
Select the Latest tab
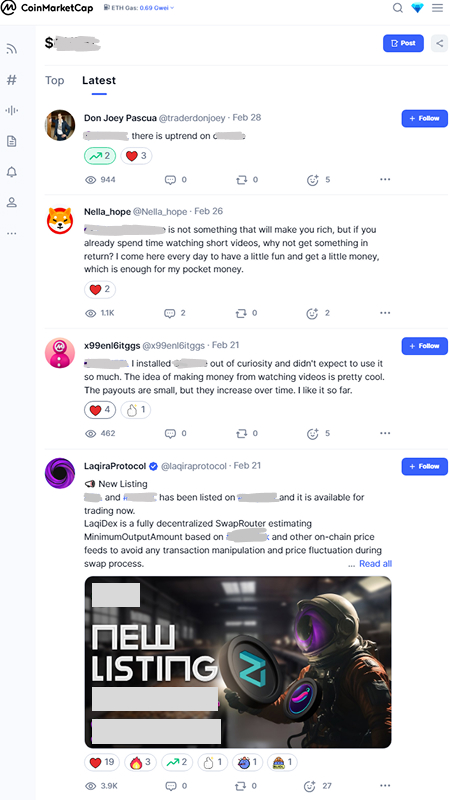pos(99,80)
